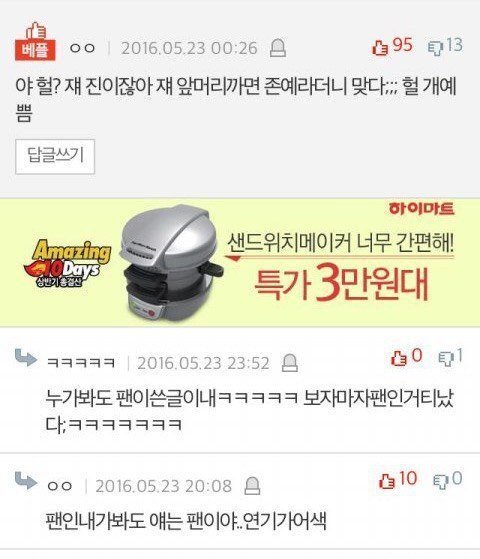Select the sandwich maker product image
Viewport: 480px width, 559px height.
[170, 263]
